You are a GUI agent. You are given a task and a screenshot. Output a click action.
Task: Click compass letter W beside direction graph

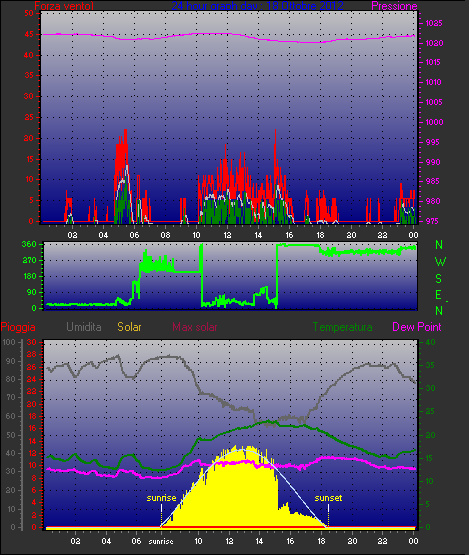coord(440,262)
